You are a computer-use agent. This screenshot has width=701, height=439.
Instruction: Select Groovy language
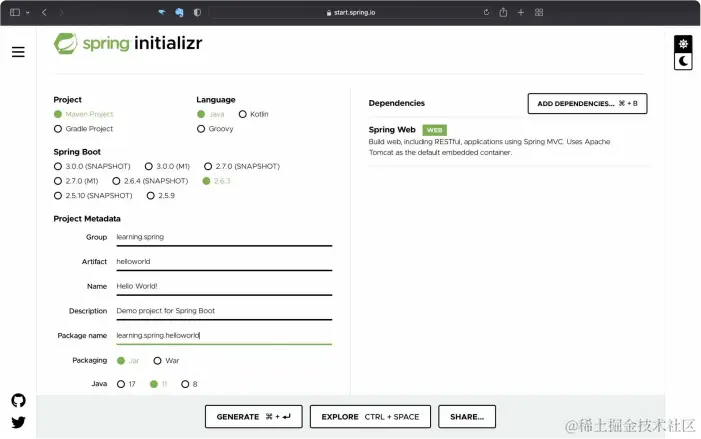tap(215, 129)
